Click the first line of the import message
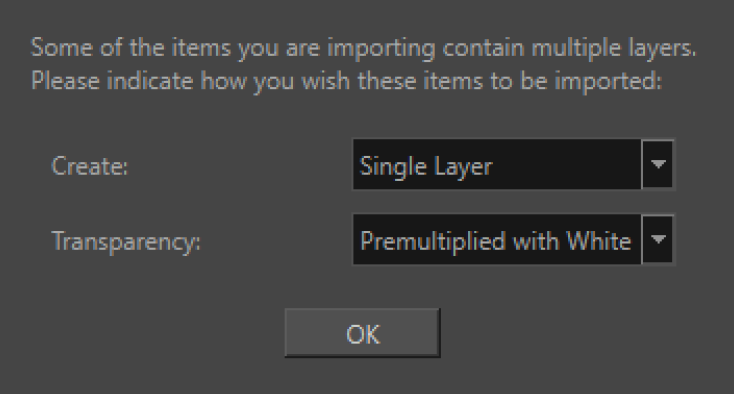 pyautogui.click(x=364, y=48)
